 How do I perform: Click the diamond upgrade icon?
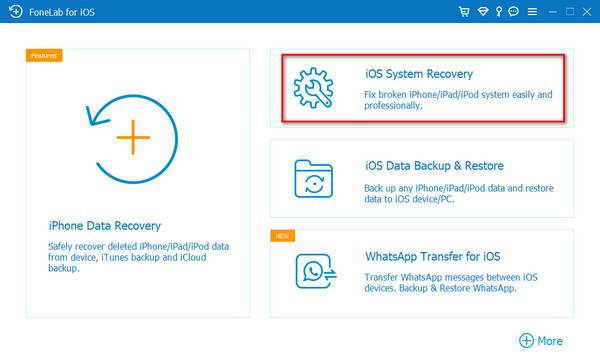[483, 12]
